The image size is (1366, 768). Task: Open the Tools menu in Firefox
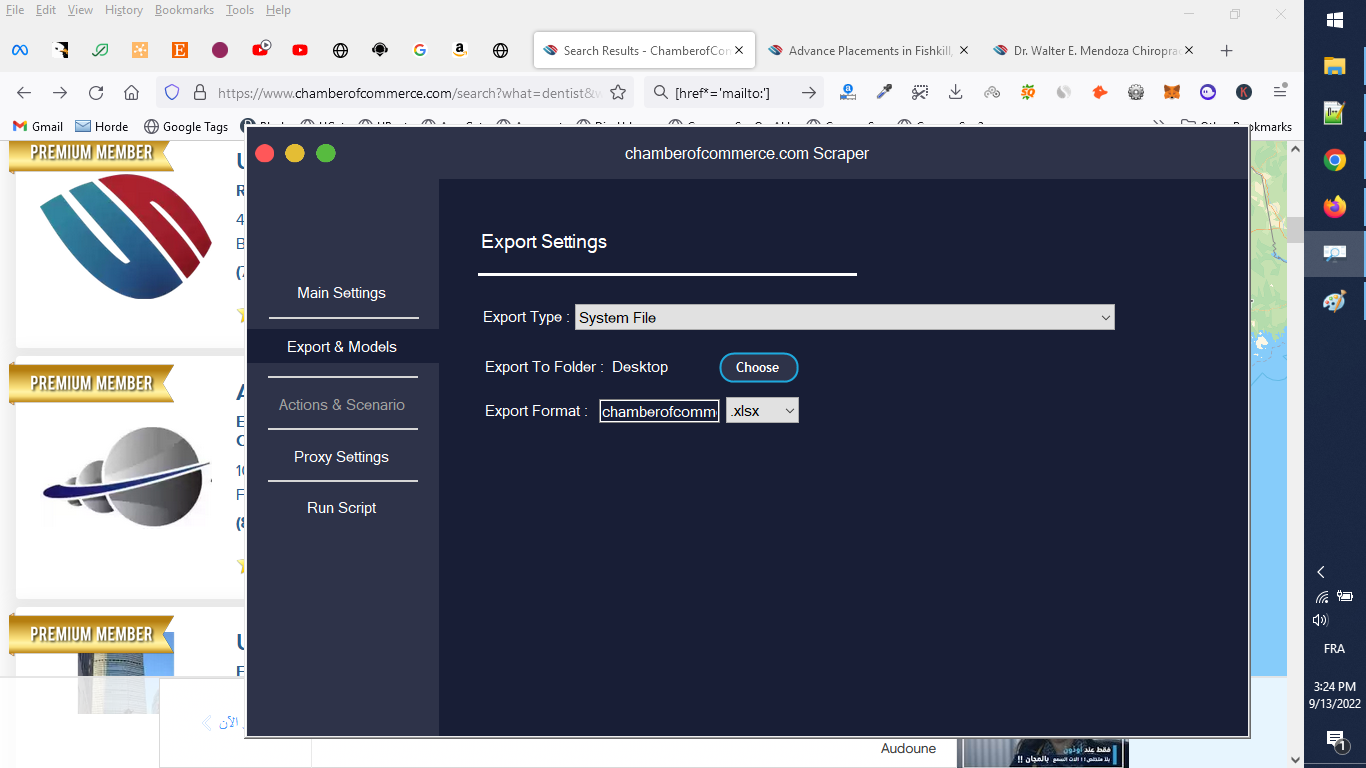[x=240, y=10]
